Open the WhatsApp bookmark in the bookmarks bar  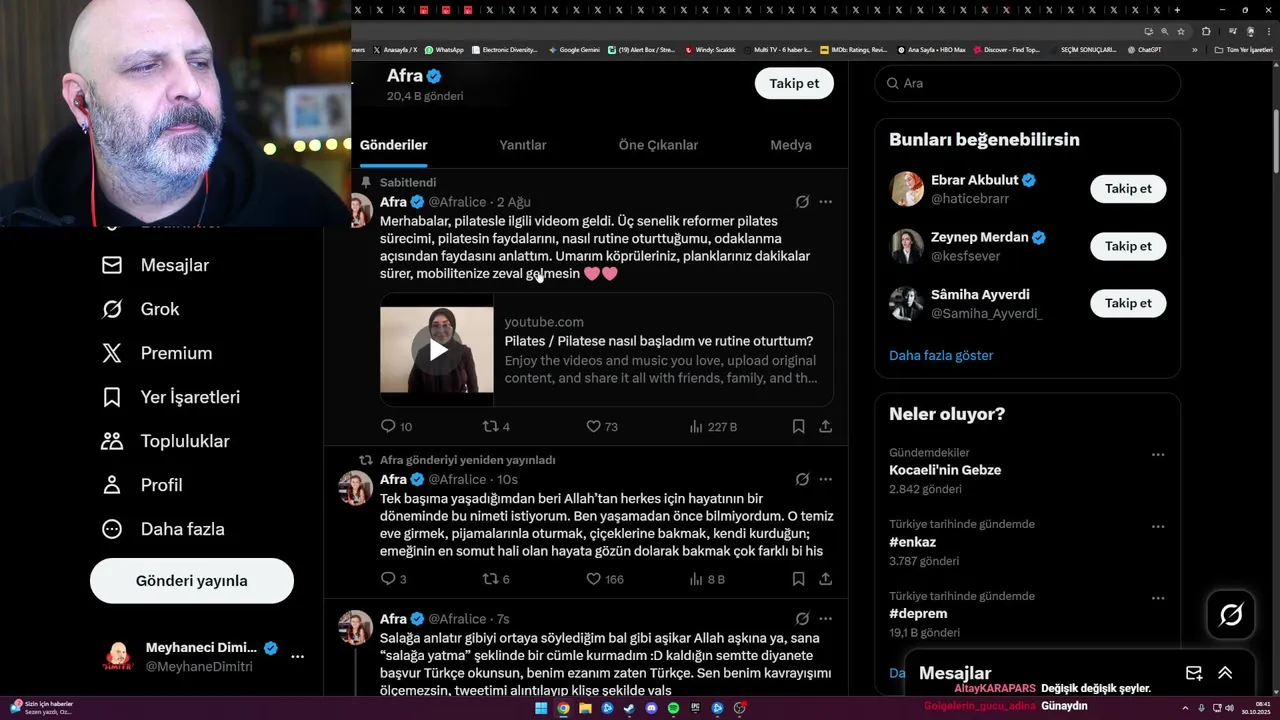click(x=444, y=49)
